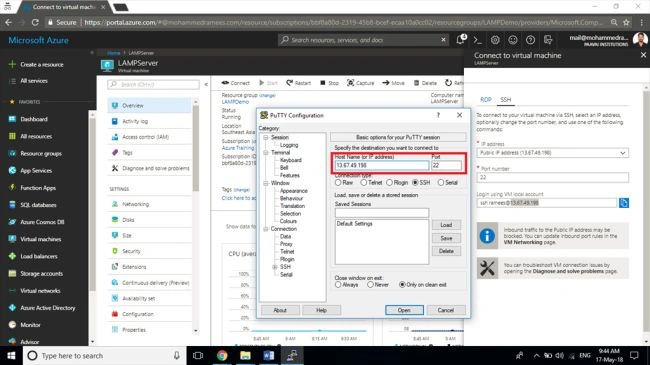
Task: Open Virtual machines in sidebar
Action: point(41,239)
